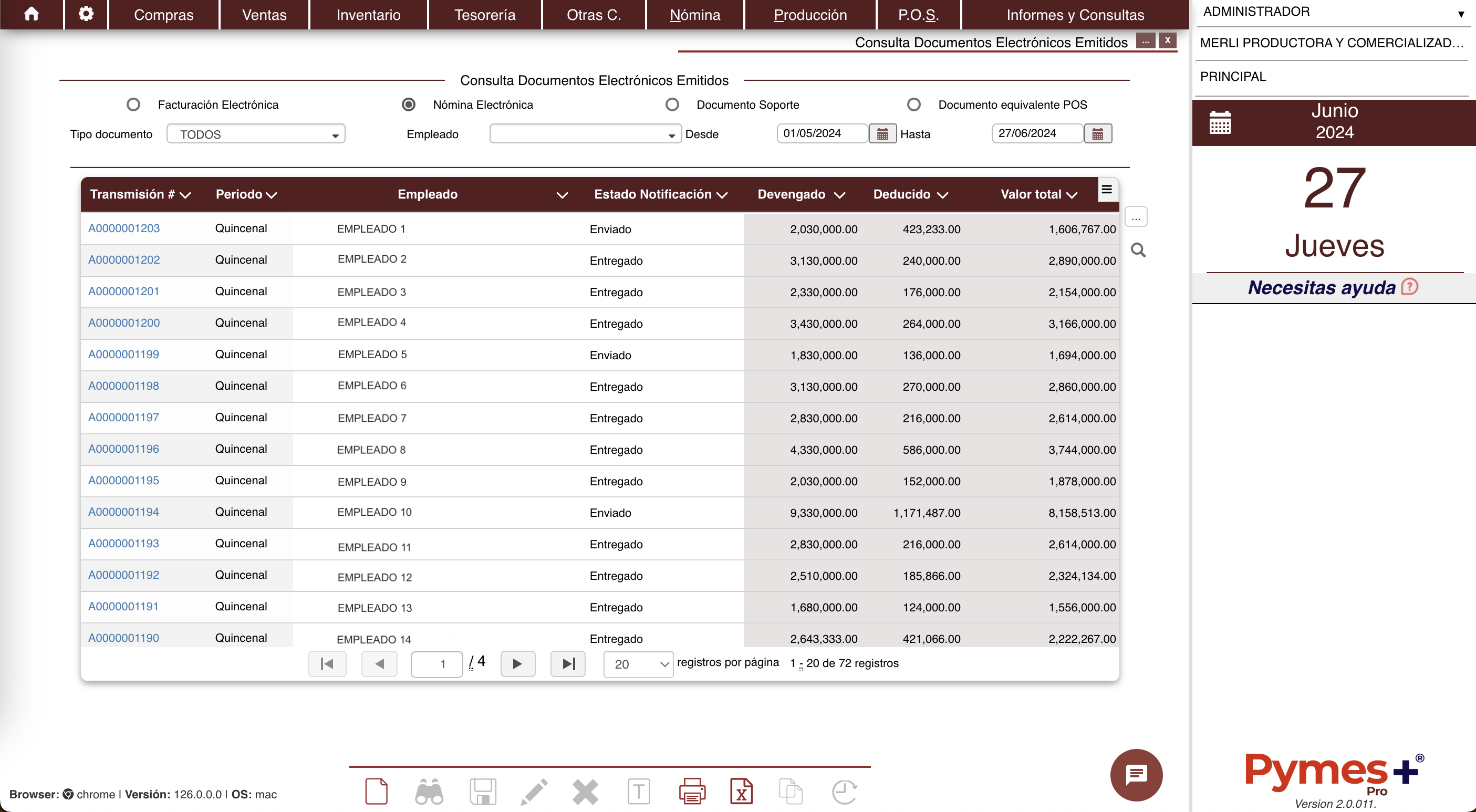Select Facturación Electrónica radio button
Screen dimensions: 1476x812
[x=133, y=105]
